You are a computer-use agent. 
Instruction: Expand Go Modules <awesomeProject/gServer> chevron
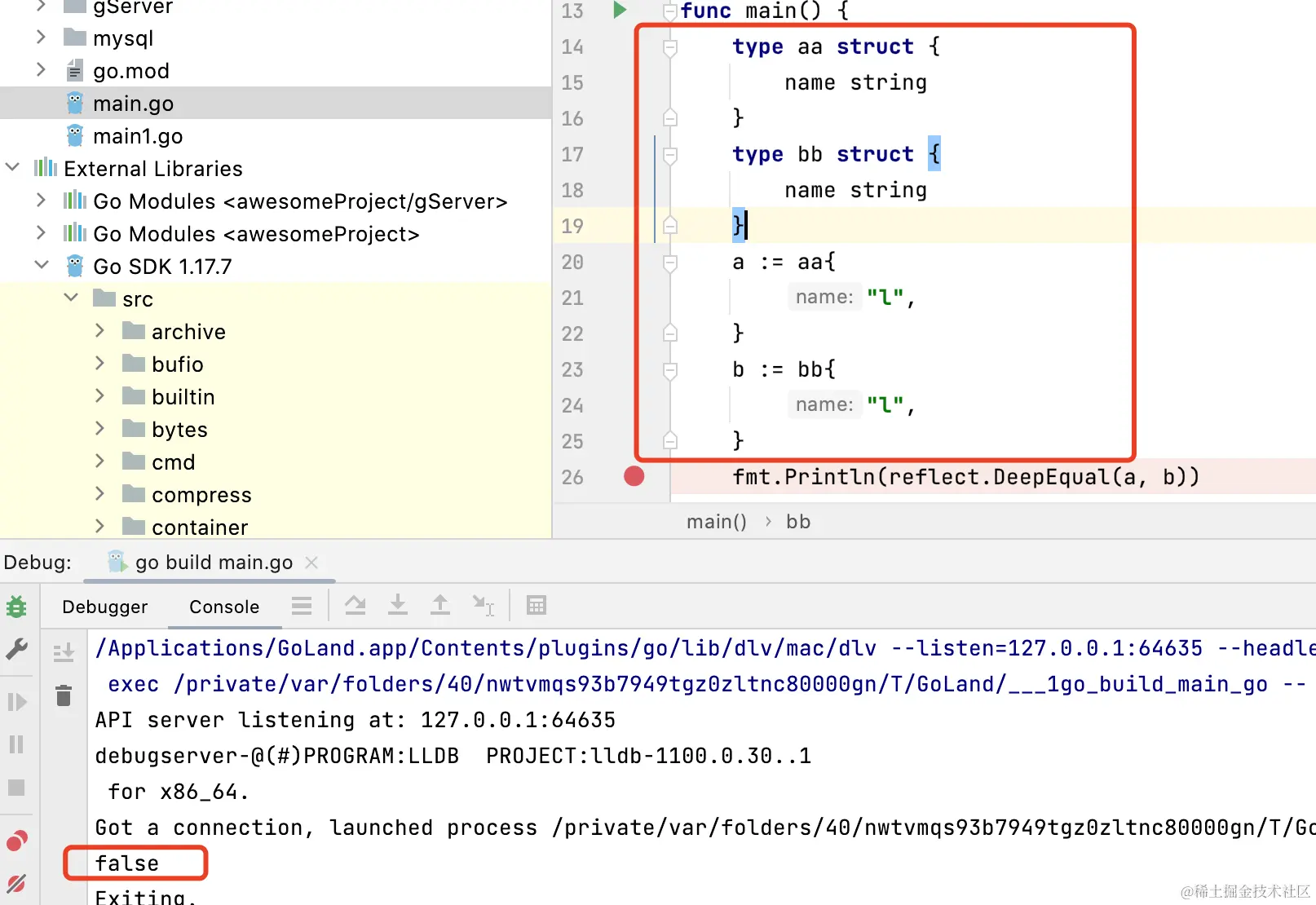pos(41,200)
